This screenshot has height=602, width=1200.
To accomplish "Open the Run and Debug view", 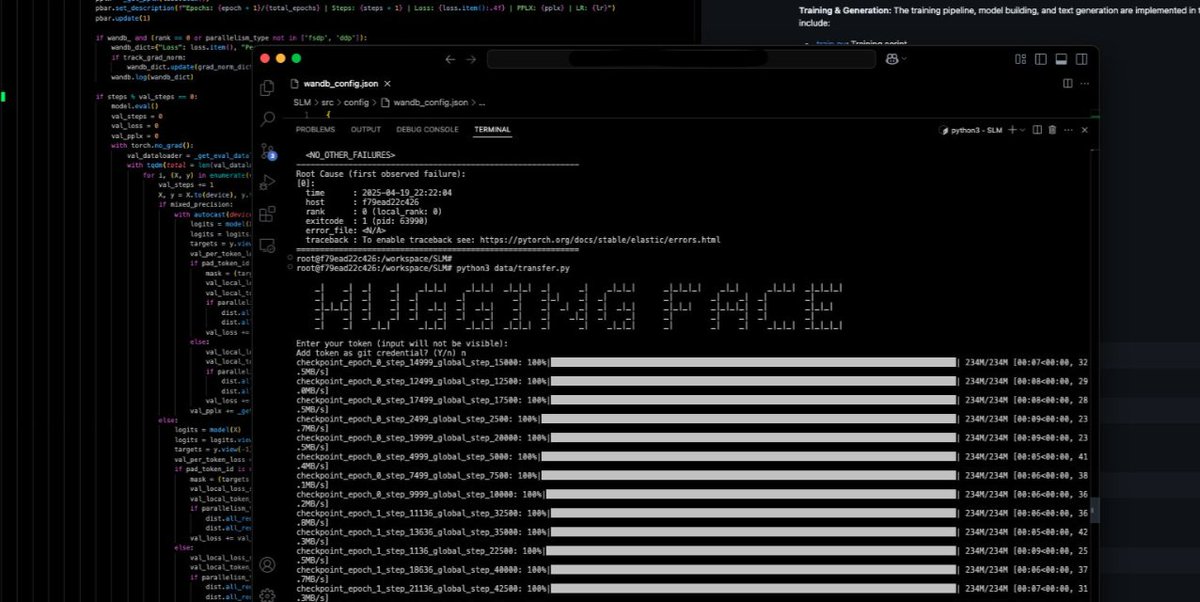I will (267, 183).
